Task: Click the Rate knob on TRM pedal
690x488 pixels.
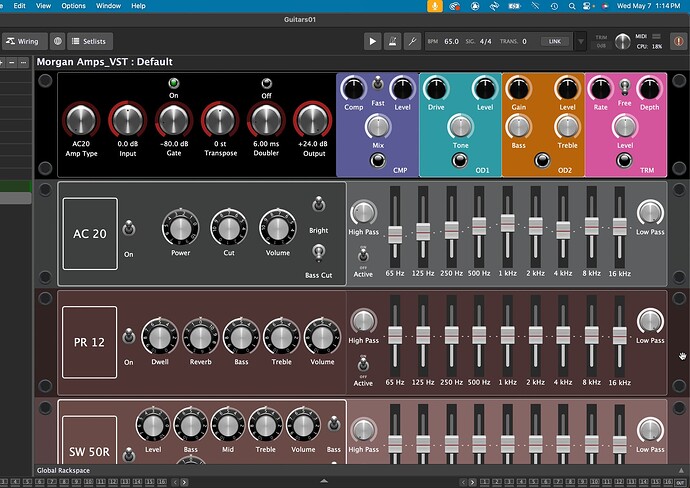Action: [x=601, y=88]
